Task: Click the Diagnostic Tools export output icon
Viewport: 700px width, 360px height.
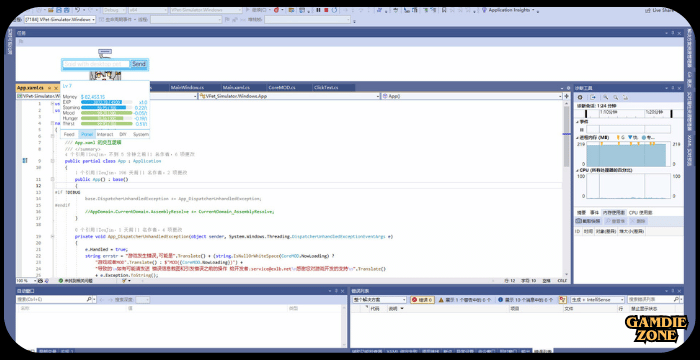Action: (x=593, y=97)
